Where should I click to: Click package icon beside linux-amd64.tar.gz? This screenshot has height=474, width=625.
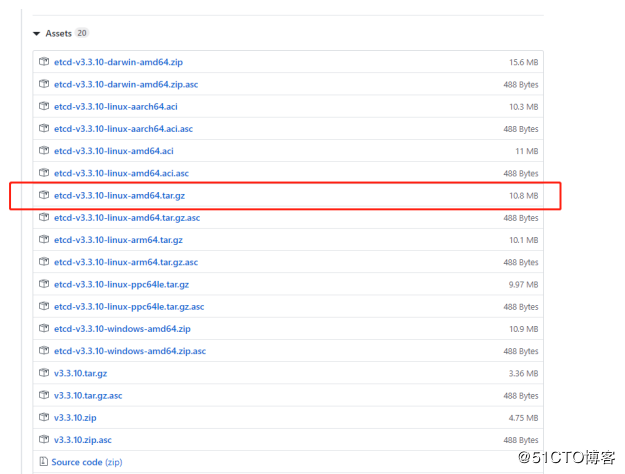click(44, 195)
